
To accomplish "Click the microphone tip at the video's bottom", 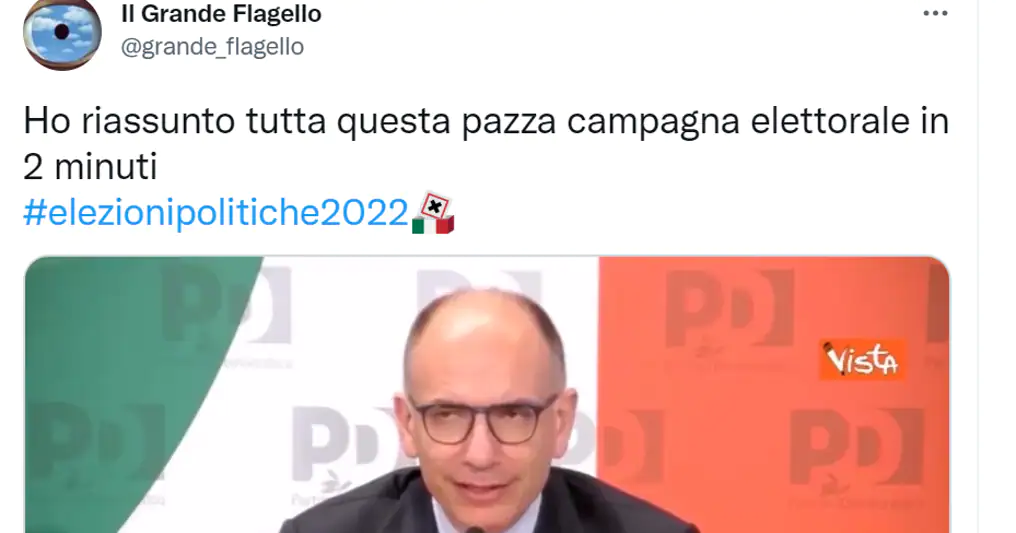I will [475, 529].
